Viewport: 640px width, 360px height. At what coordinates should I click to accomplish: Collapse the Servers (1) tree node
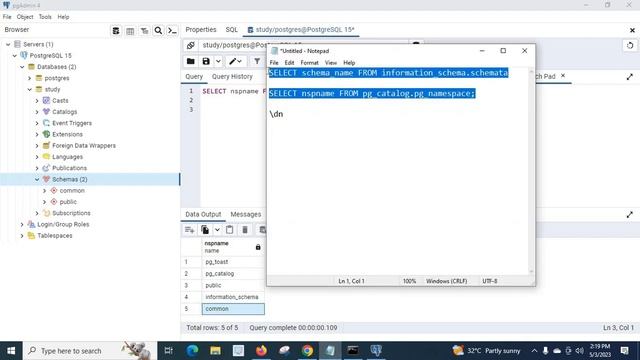point(8,44)
